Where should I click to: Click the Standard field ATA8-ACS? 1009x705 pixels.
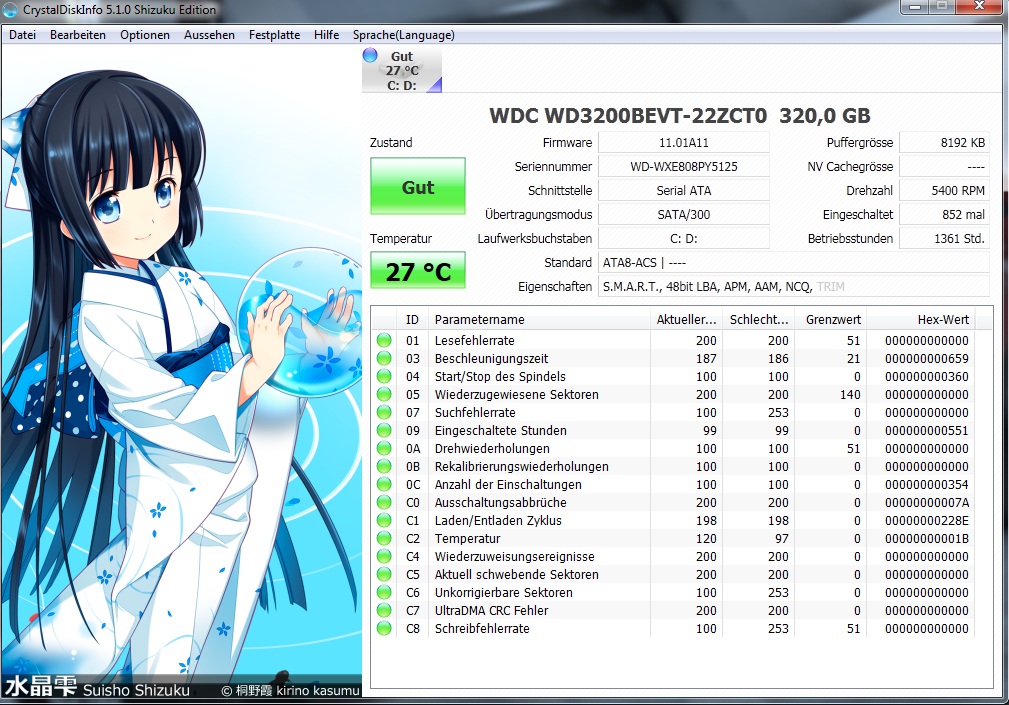pos(794,262)
